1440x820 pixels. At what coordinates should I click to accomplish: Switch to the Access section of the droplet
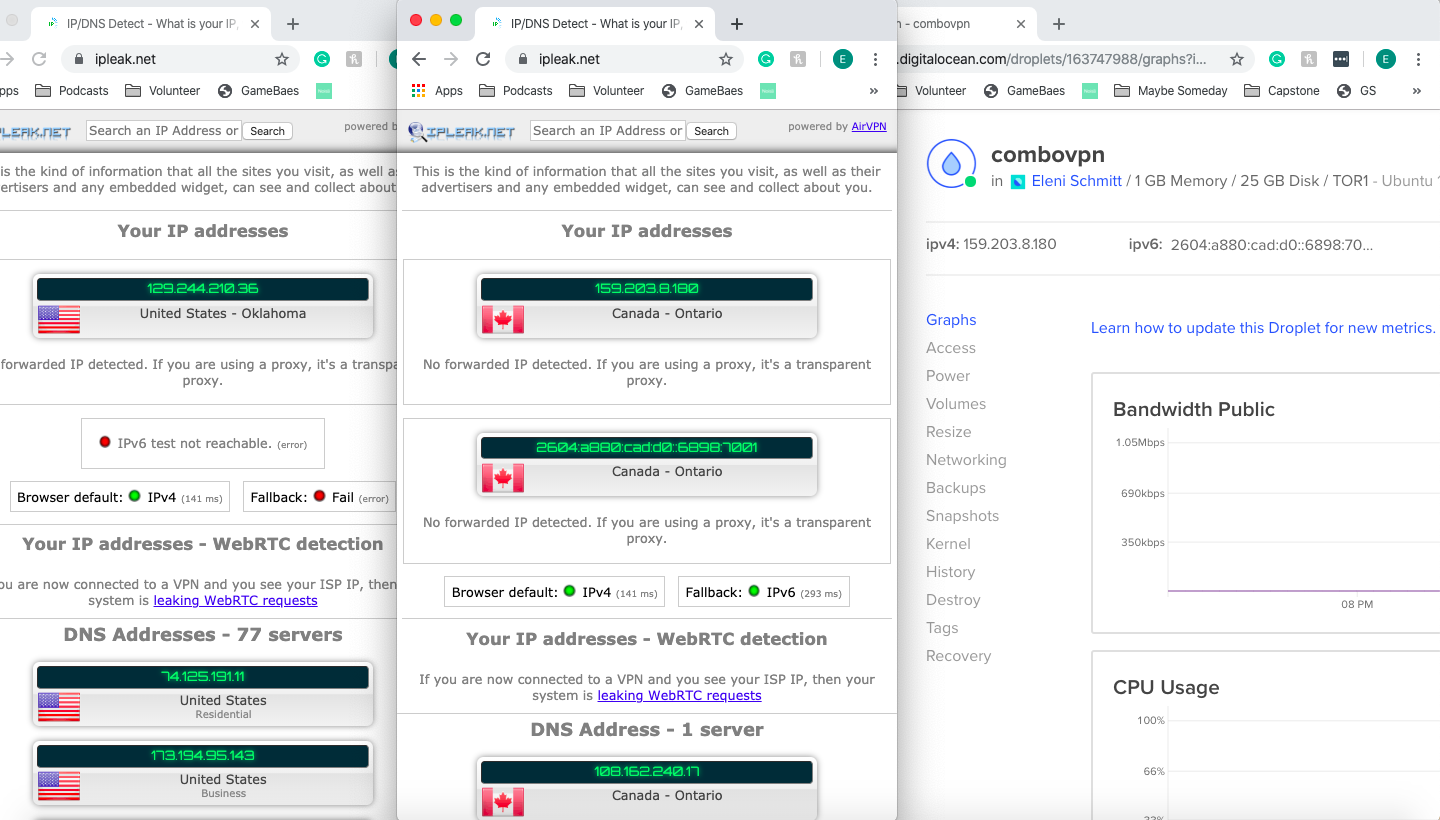tap(950, 348)
